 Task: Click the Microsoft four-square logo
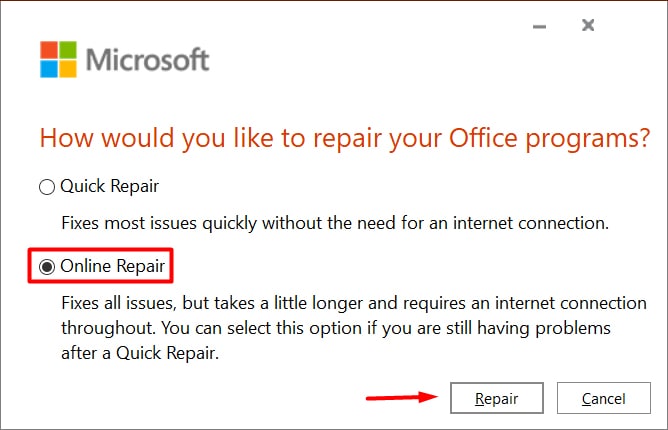[58, 59]
